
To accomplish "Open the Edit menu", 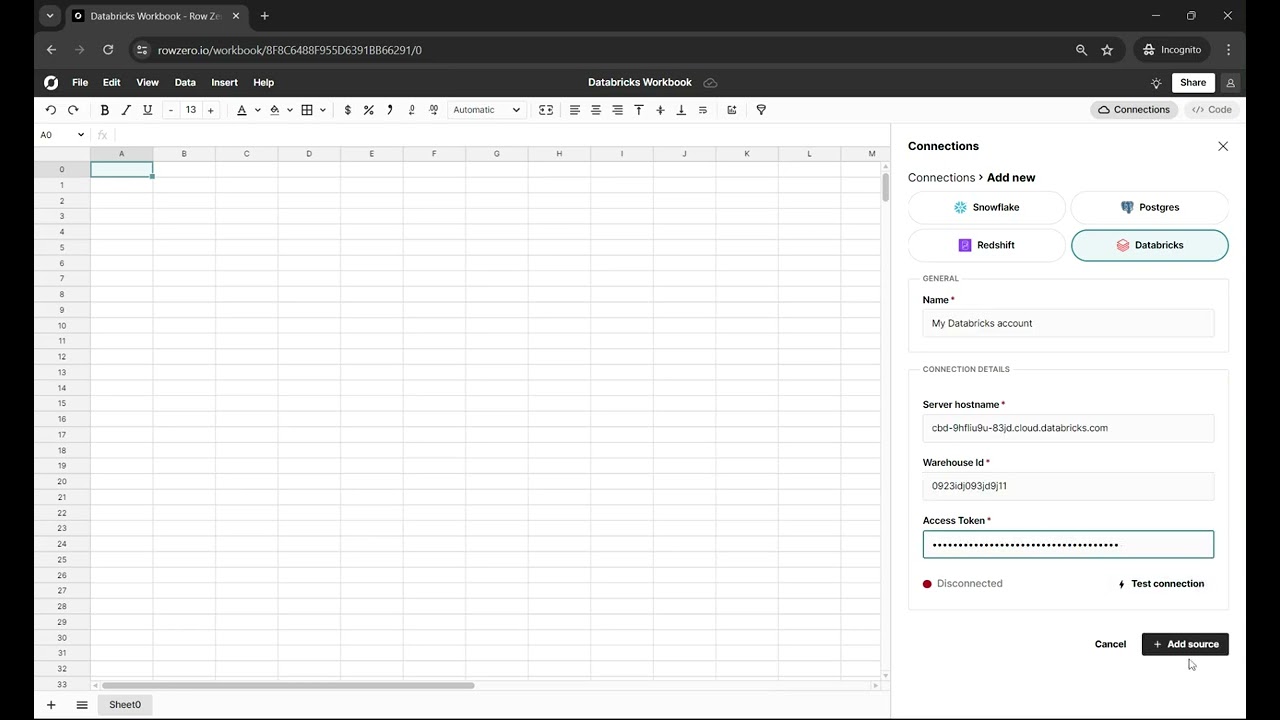I will point(112,83).
